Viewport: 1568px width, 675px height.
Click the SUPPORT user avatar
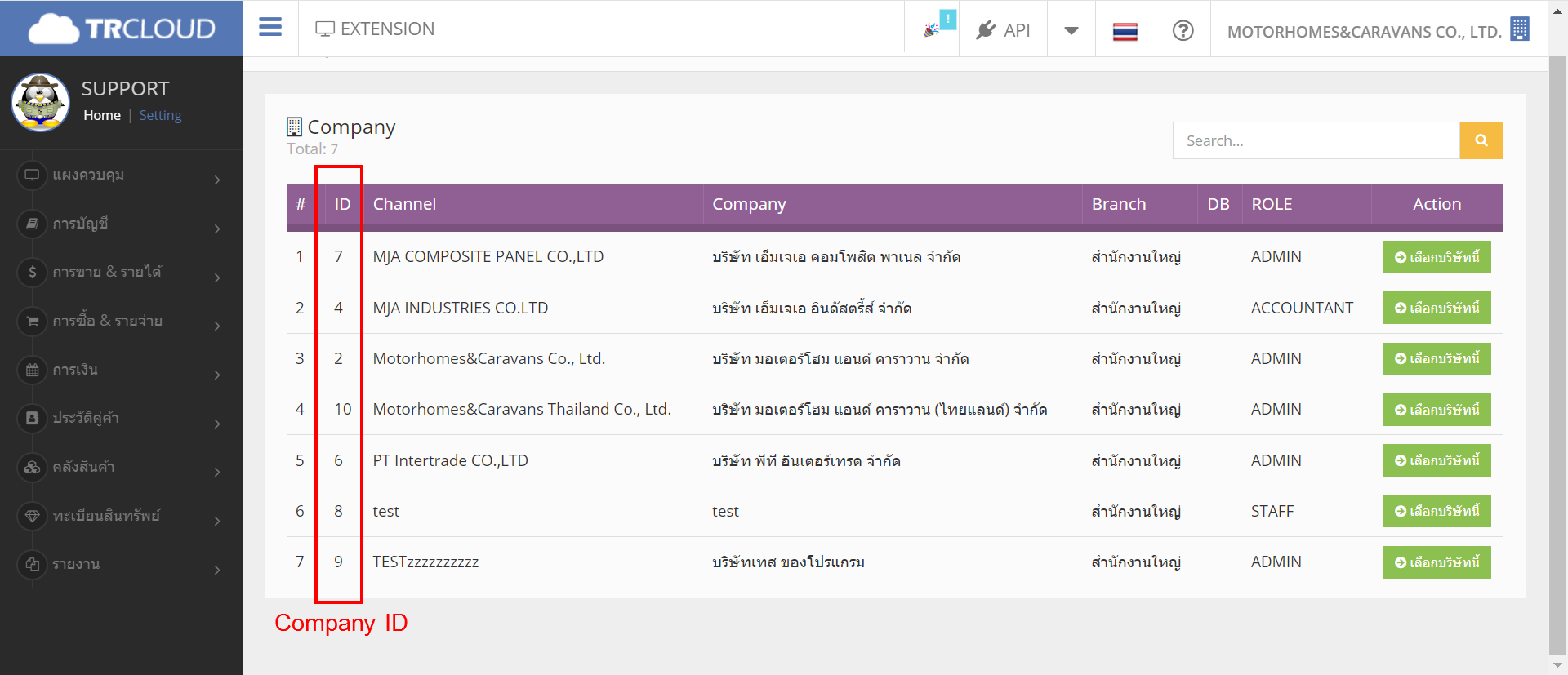click(x=40, y=102)
